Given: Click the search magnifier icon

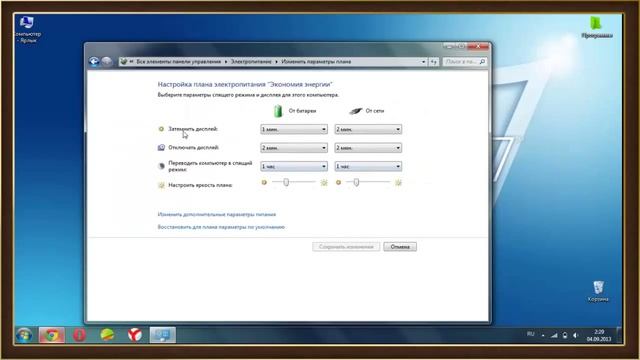Looking at the screenshot, I should tap(482, 62).
